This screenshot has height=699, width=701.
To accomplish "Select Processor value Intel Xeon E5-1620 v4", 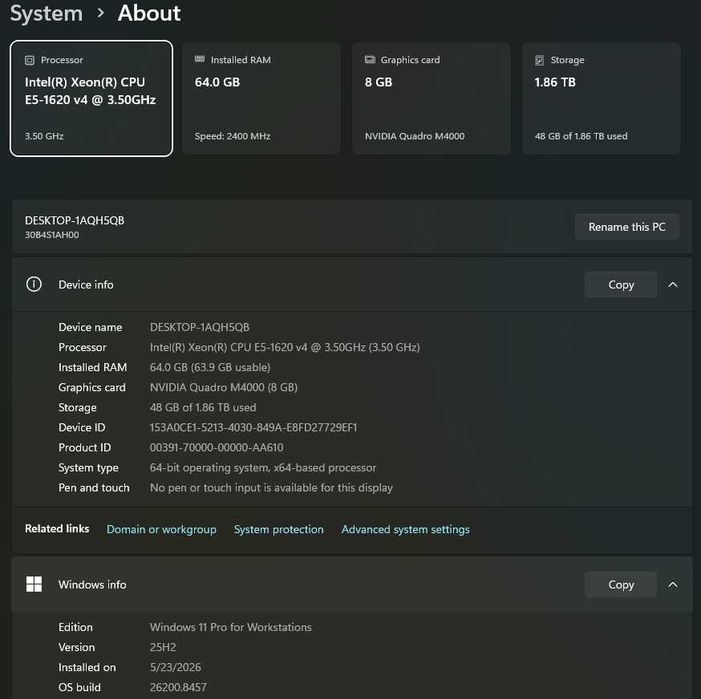I will point(285,347).
